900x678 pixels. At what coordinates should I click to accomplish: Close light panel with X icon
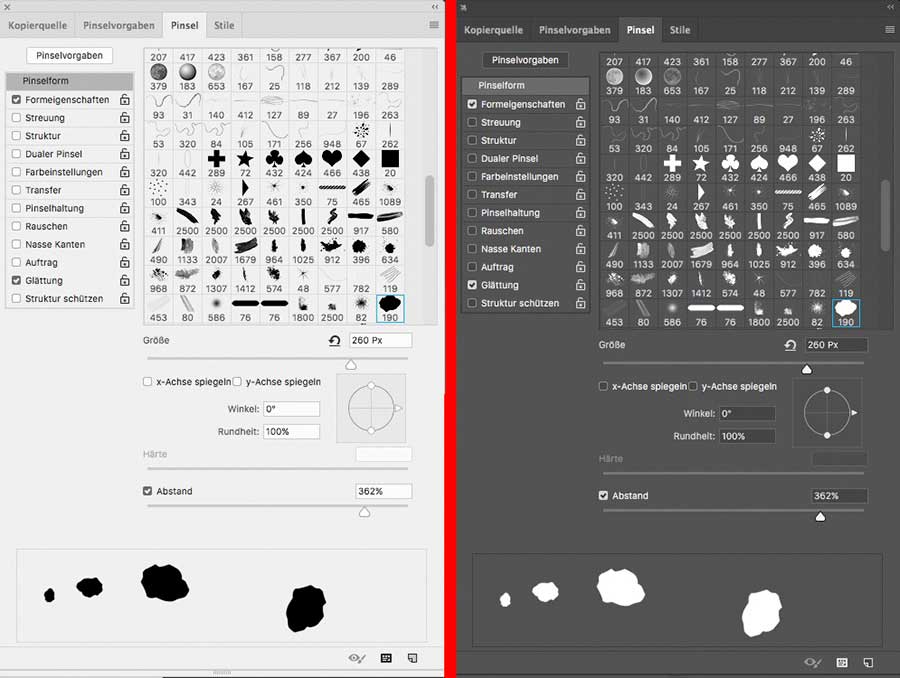(x=7, y=7)
